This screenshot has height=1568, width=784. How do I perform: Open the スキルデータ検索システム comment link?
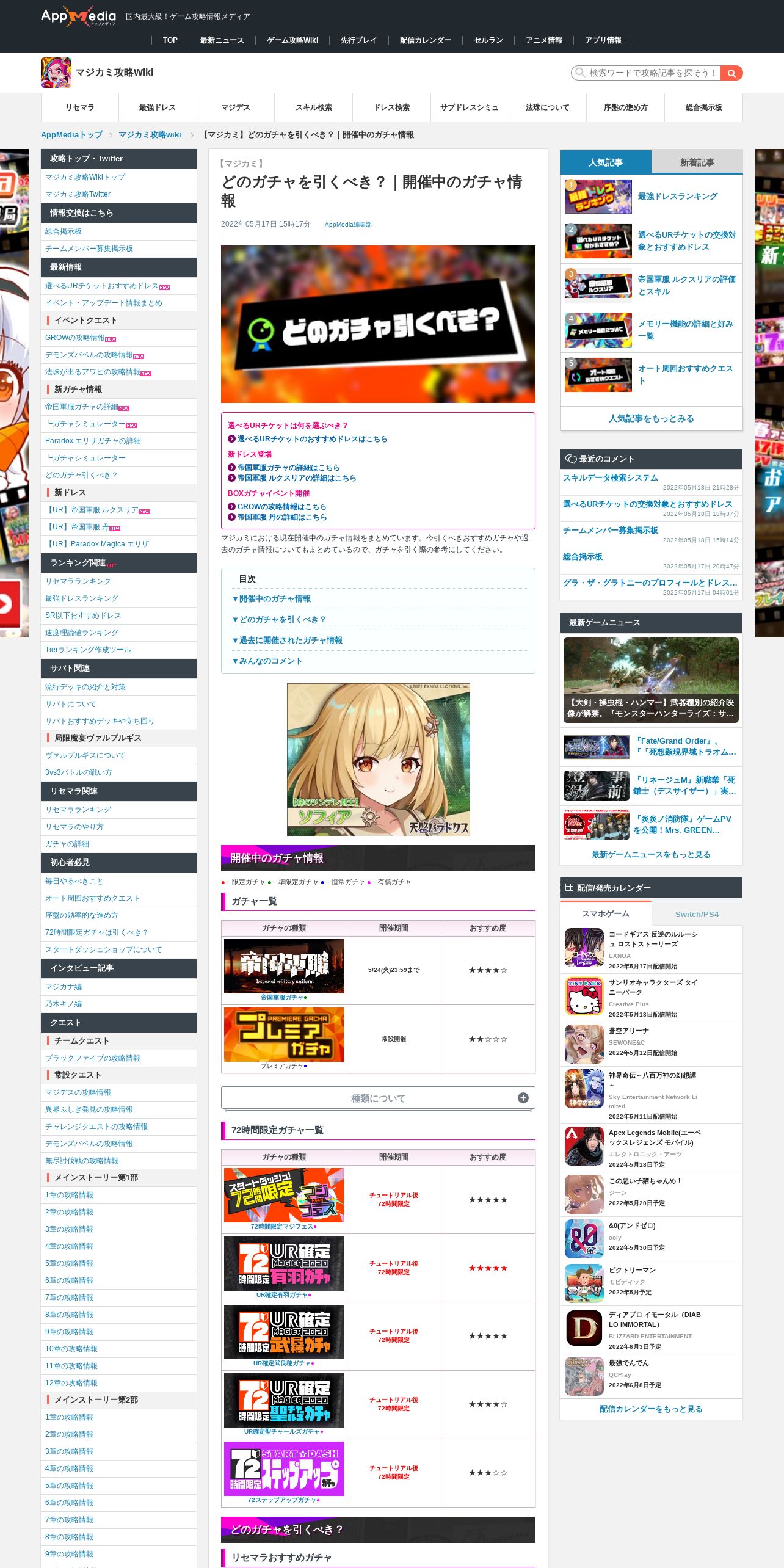click(611, 478)
